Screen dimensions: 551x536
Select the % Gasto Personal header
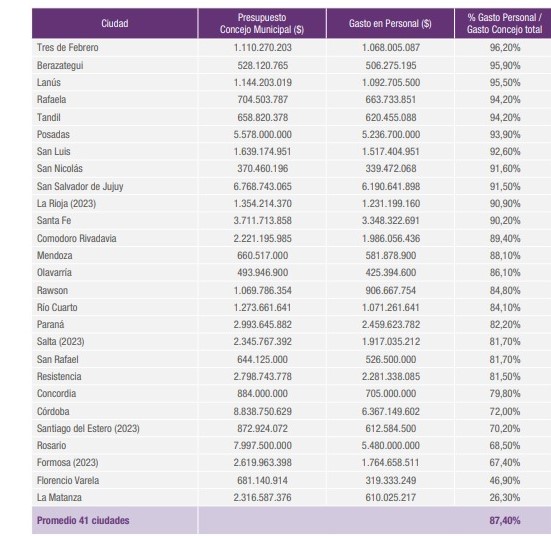(x=504, y=24)
